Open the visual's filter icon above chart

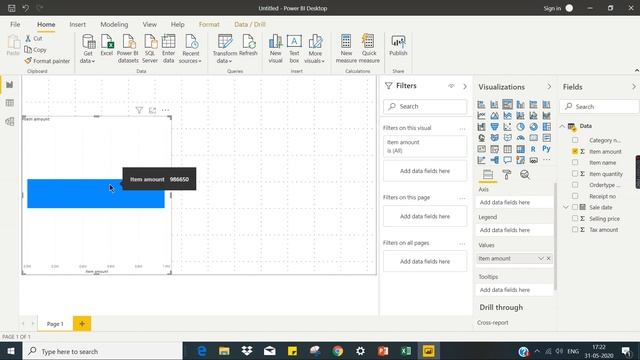coord(139,110)
